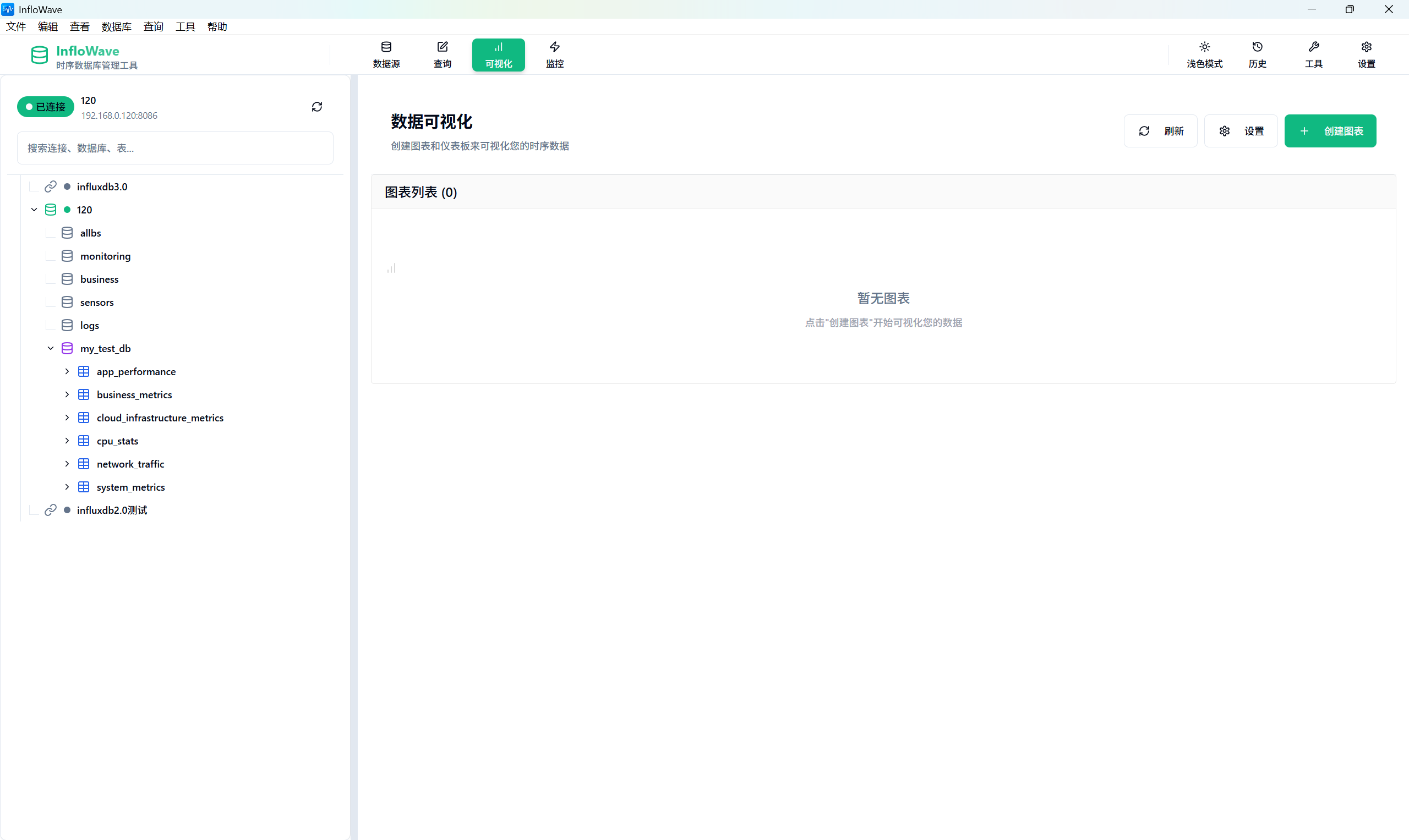Viewport: 1409px width, 840px height.
Task: Collapse the my_test_db database
Action: 51,348
